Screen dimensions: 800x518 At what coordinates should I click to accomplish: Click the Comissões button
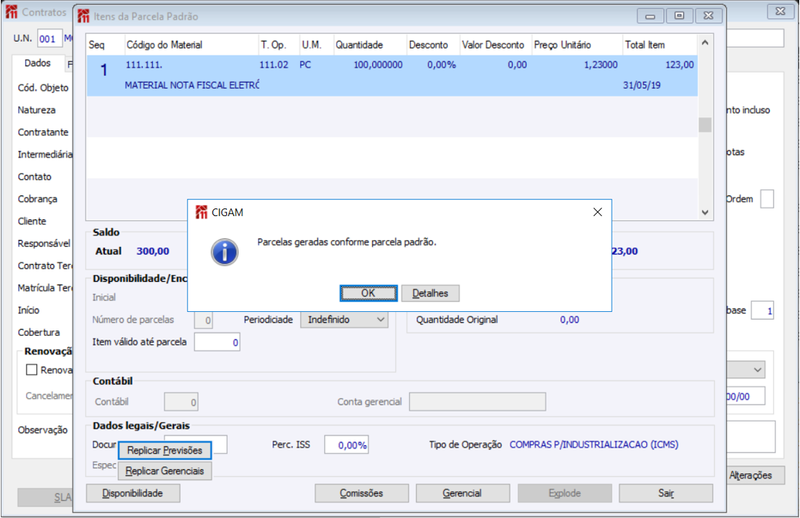point(361,493)
